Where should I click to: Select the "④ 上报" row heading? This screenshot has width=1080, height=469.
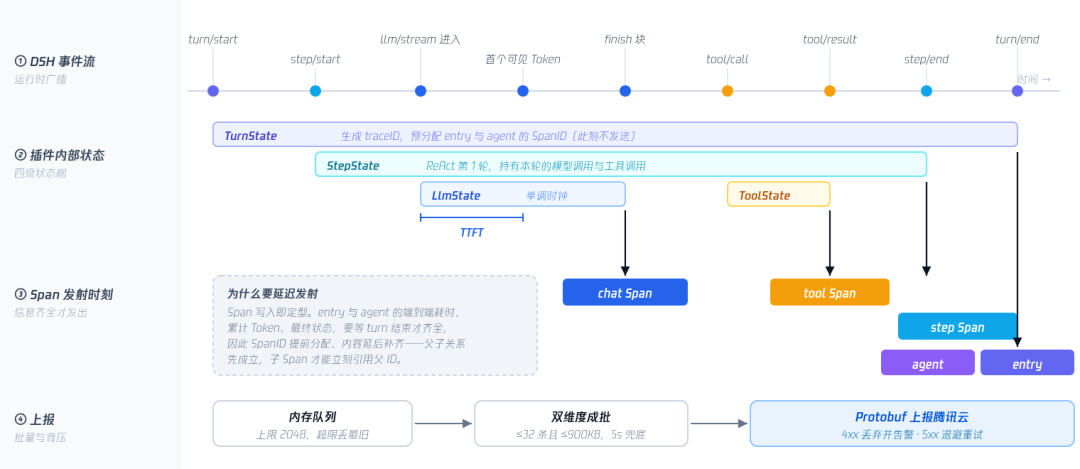click(34, 419)
